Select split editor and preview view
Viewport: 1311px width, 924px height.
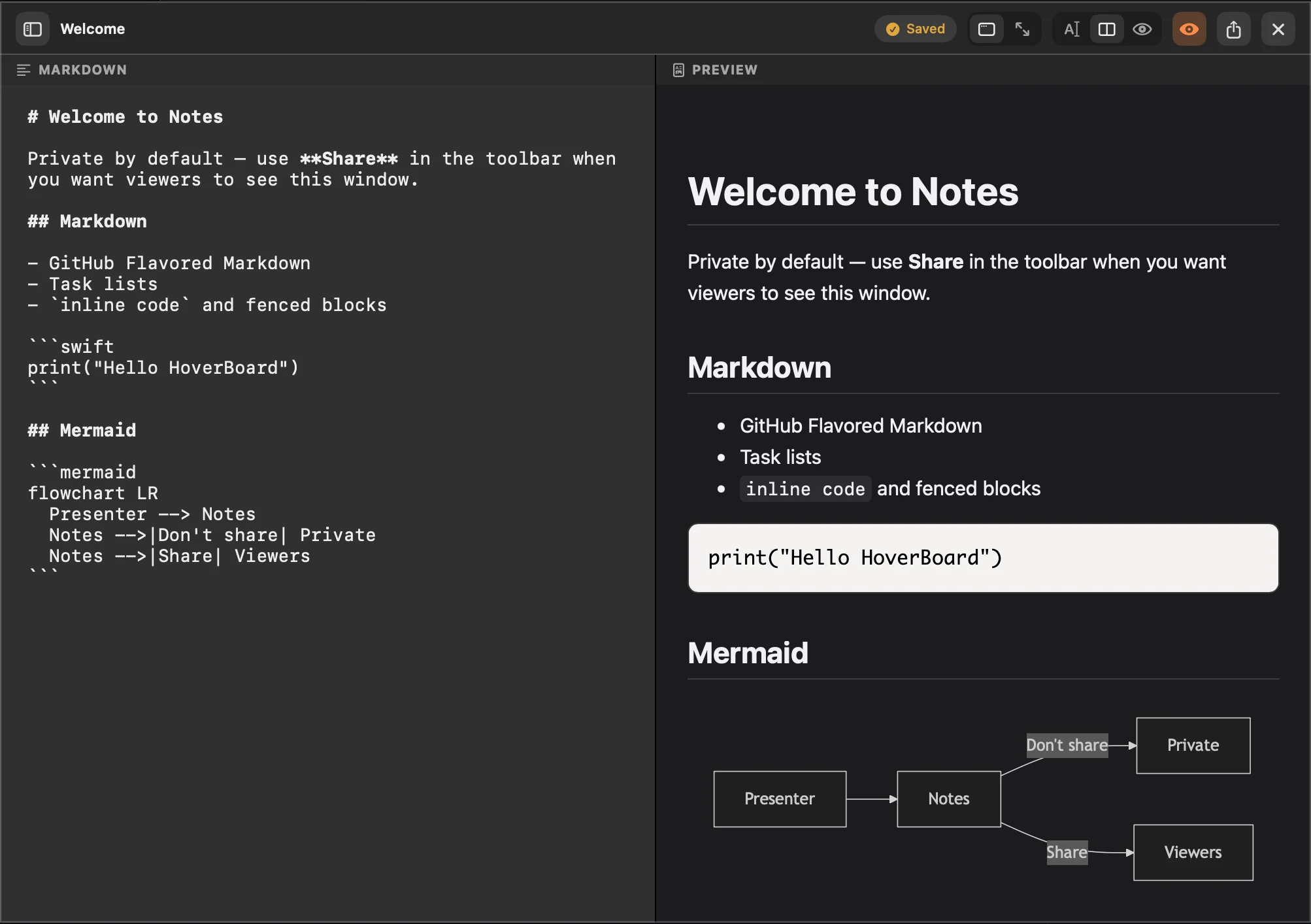click(1107, 29)
